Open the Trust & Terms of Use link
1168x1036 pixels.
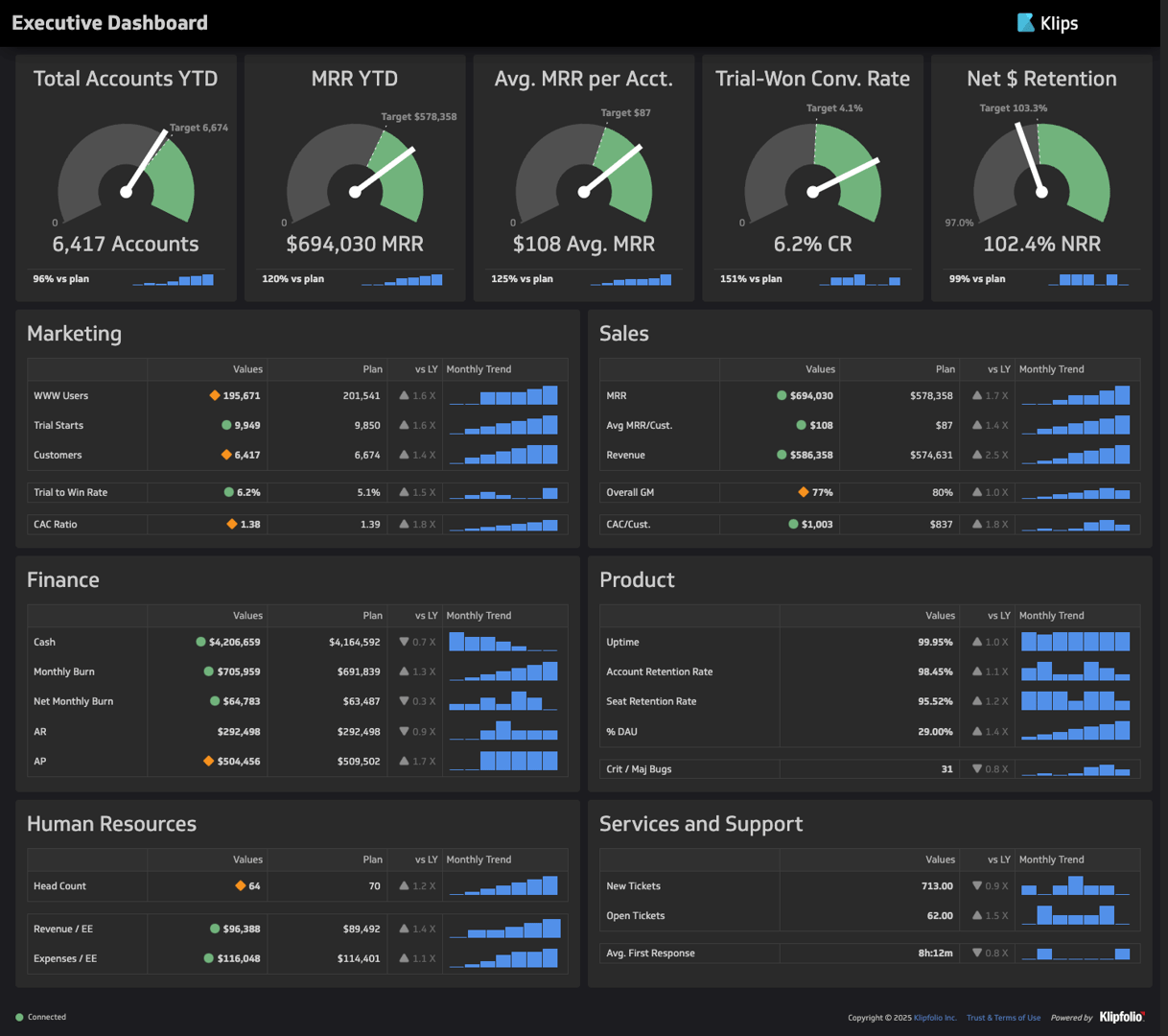pos(1003,1017)
